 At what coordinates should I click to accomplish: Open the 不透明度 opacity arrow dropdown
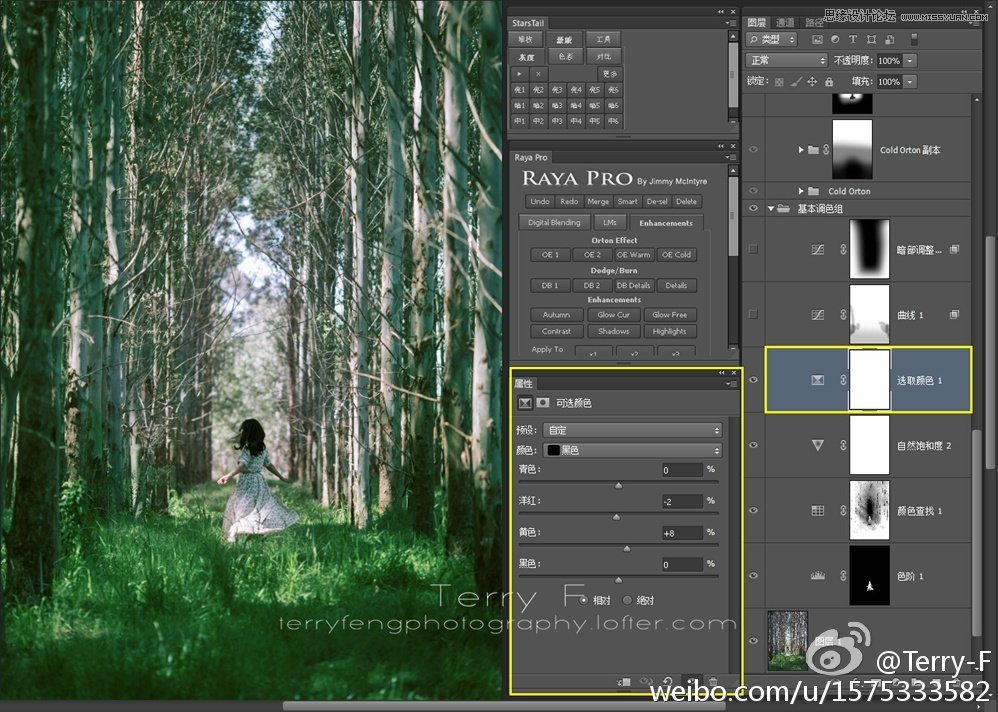click(910, 60)
